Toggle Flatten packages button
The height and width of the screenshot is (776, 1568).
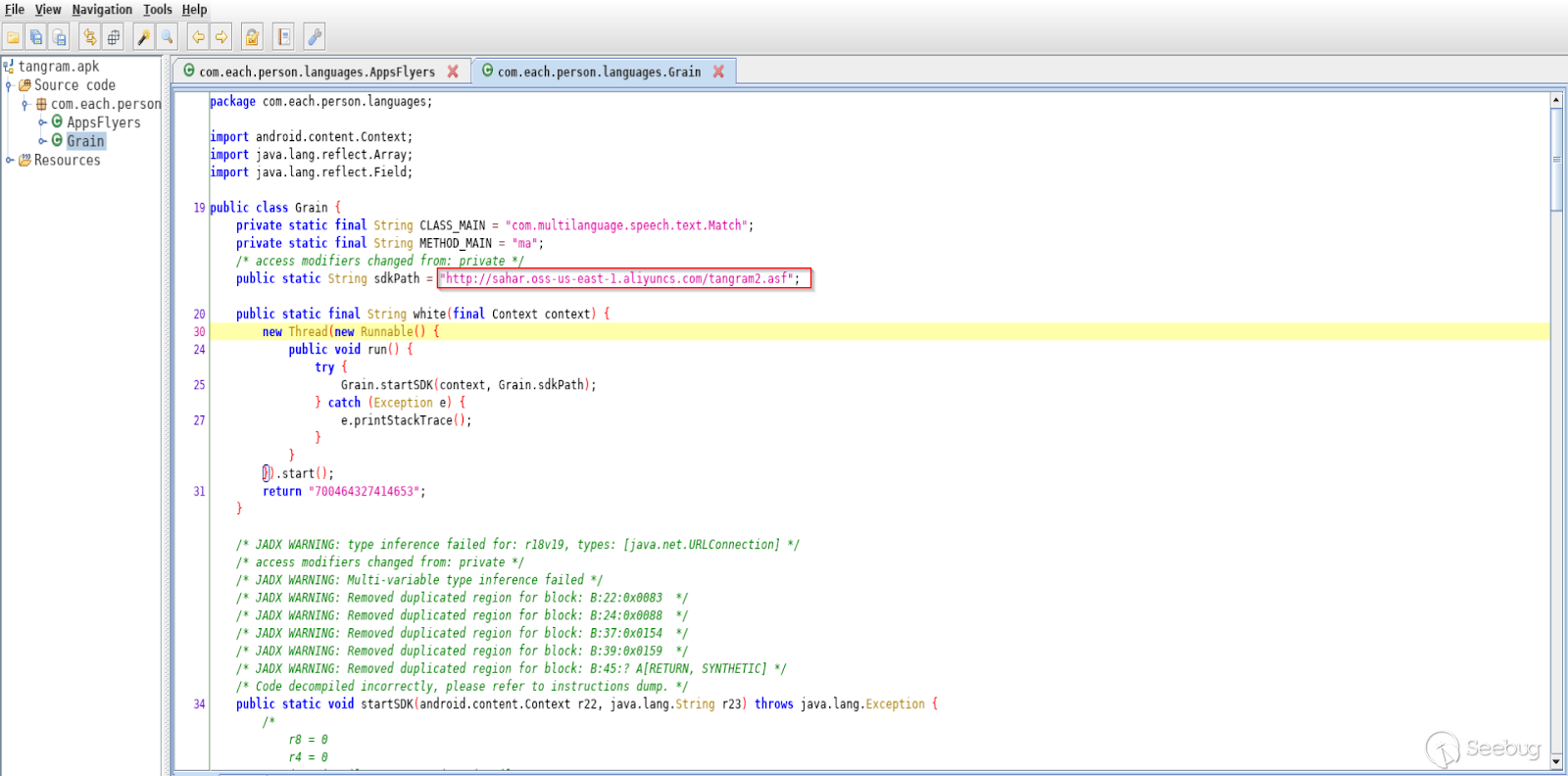(114, 37)
